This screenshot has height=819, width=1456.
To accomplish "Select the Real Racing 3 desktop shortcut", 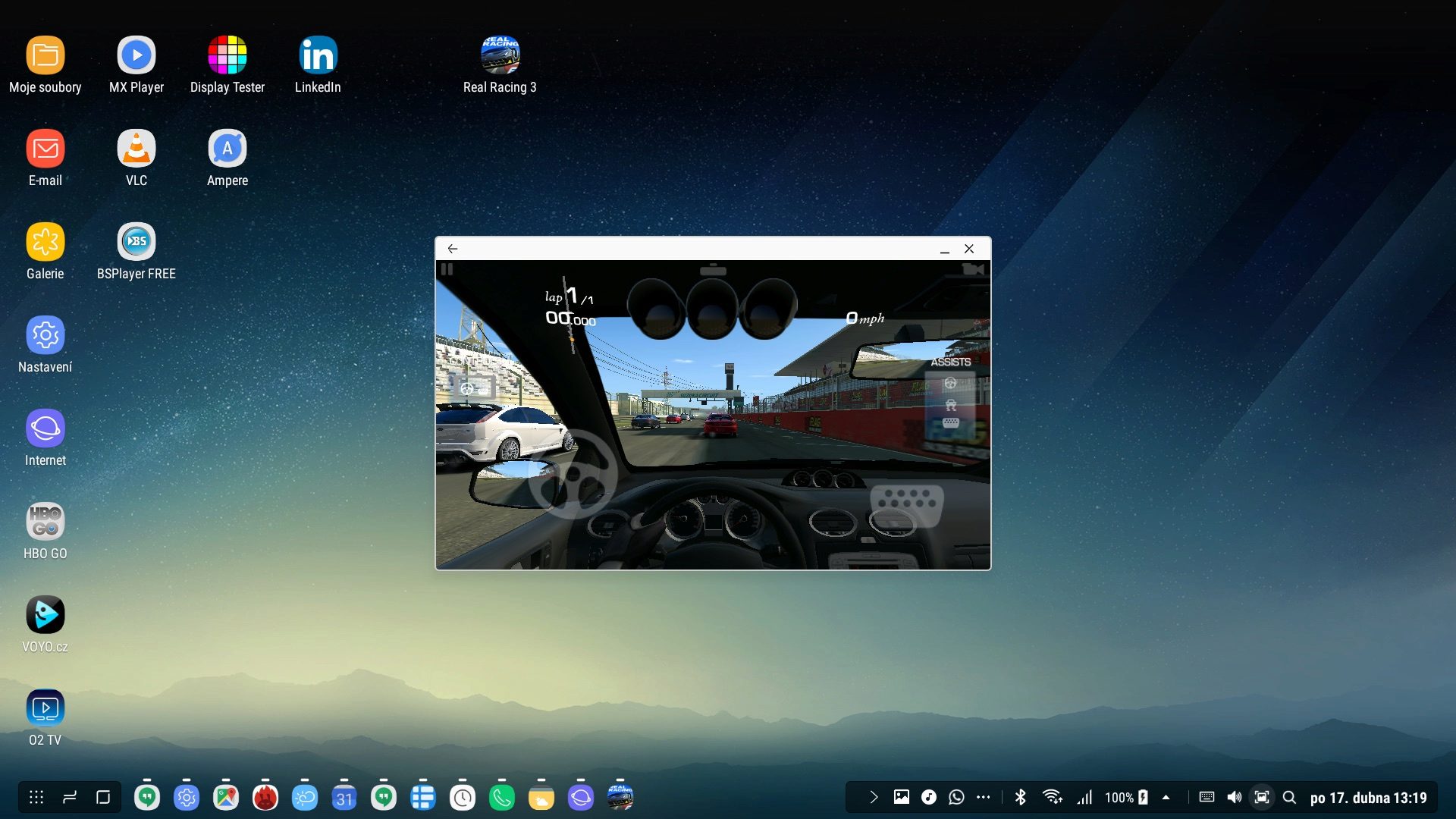I will (x=500, y=65).
